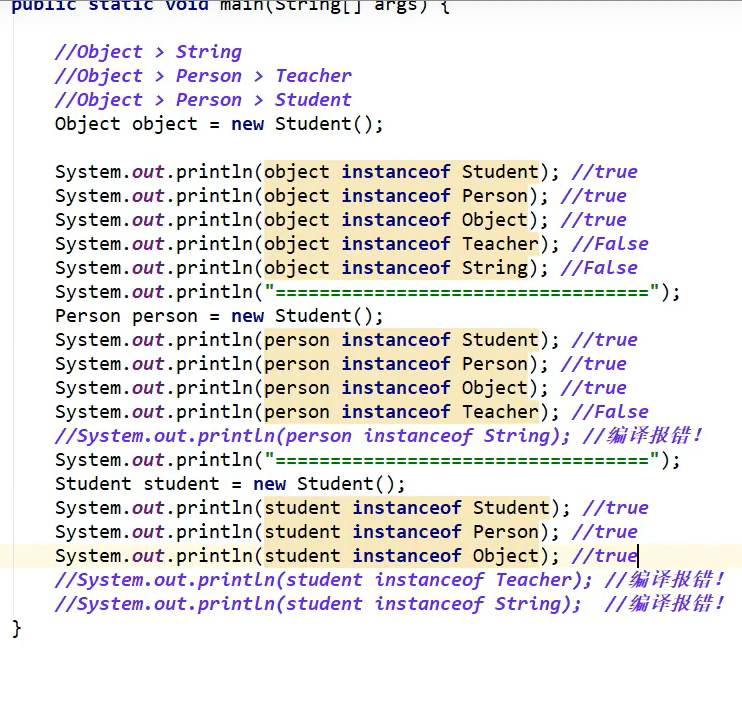Click 'person instanceof Object' expression
742x722 pixels.
point(396,388)
